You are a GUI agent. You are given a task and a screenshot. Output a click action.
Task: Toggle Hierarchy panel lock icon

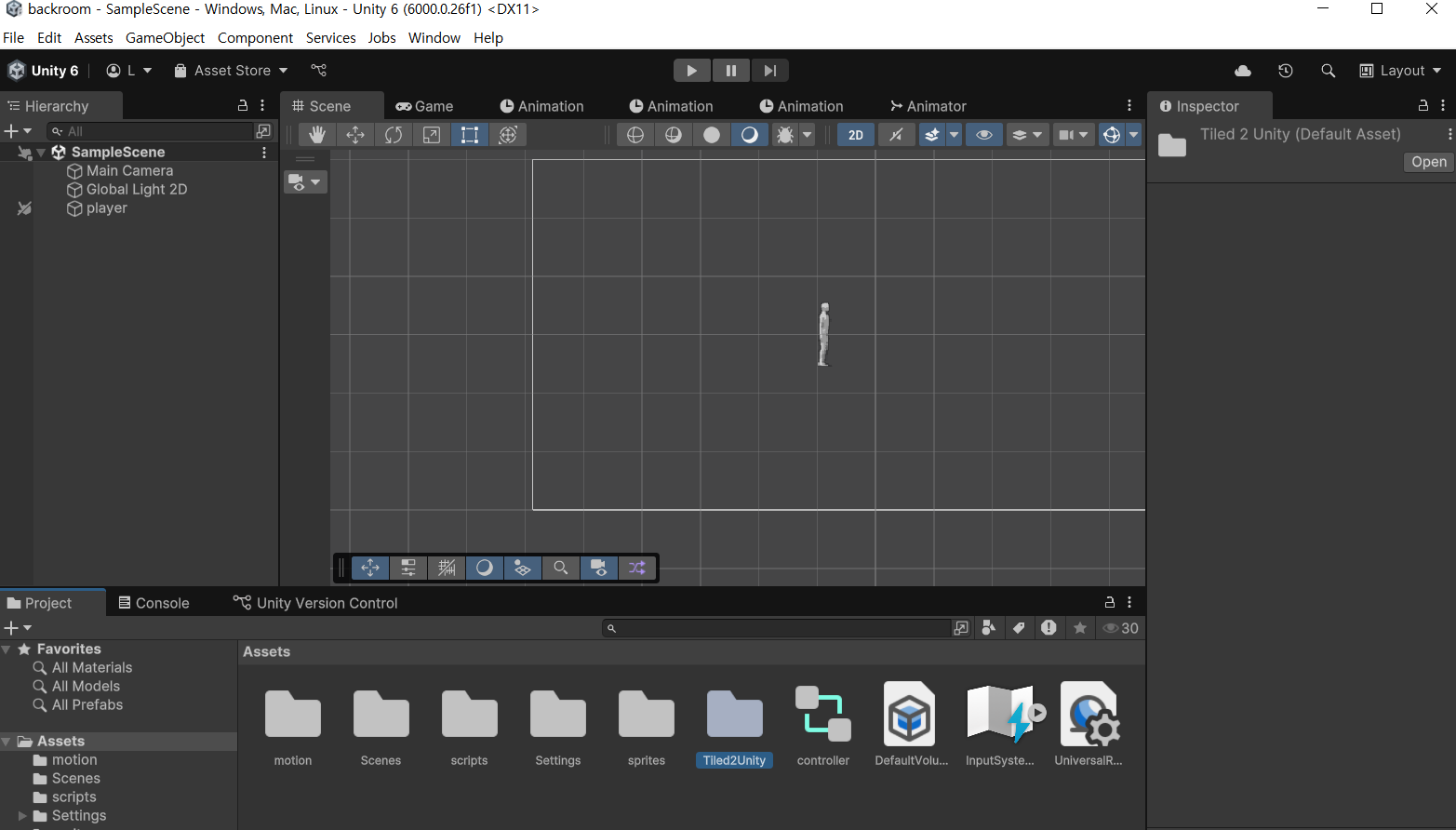point(243,106)
